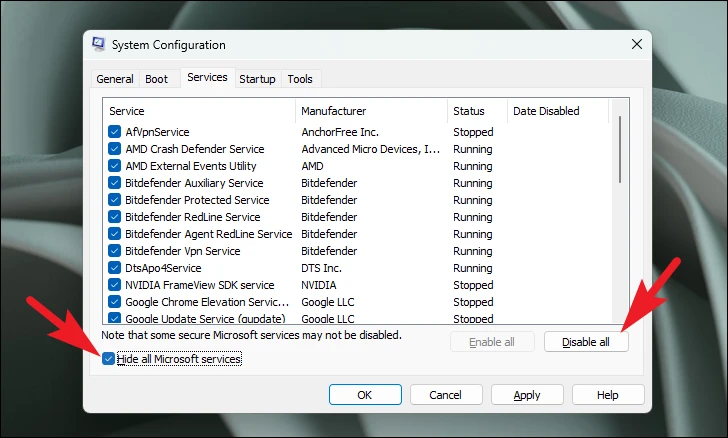Uncheck the DtsApo4Service checkbox
The height and width of the screenshot is (438, 728).
click(114, 268)
